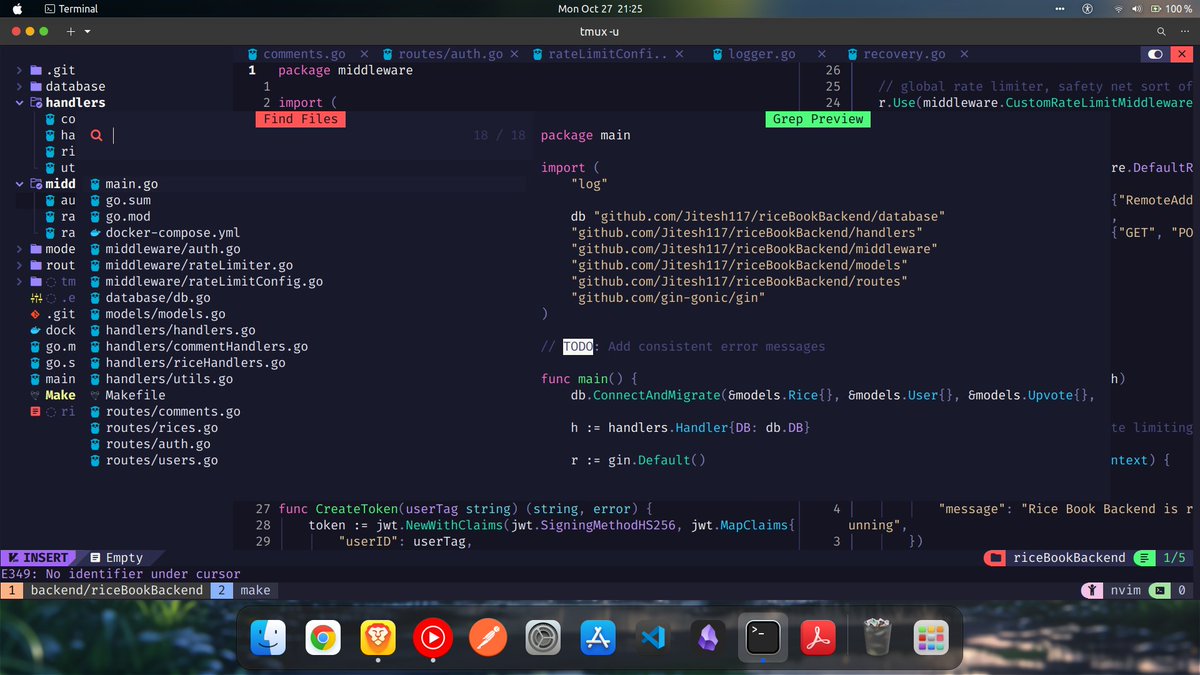
Task: Click the git icon next to .git file in tree
Action: click(36, 314)
